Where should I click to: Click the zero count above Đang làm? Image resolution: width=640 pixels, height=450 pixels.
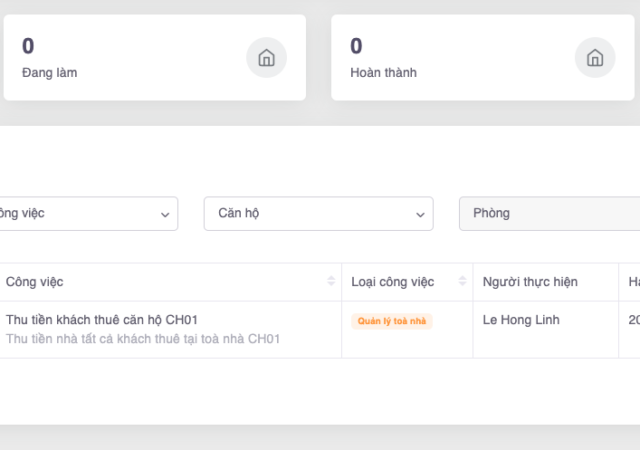[28, 46]
